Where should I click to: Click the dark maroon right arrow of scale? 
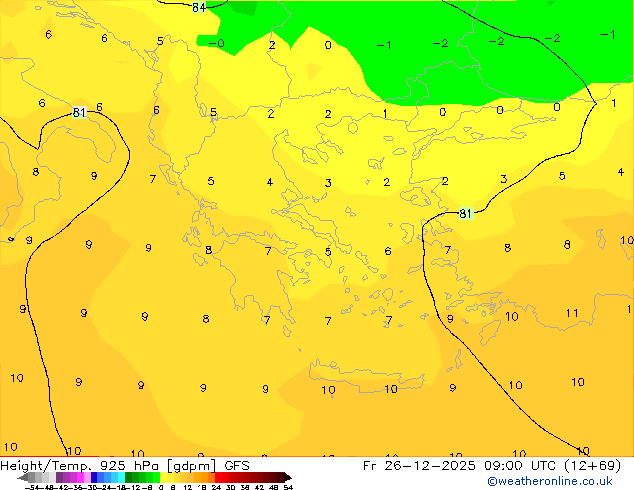point(287,478)
